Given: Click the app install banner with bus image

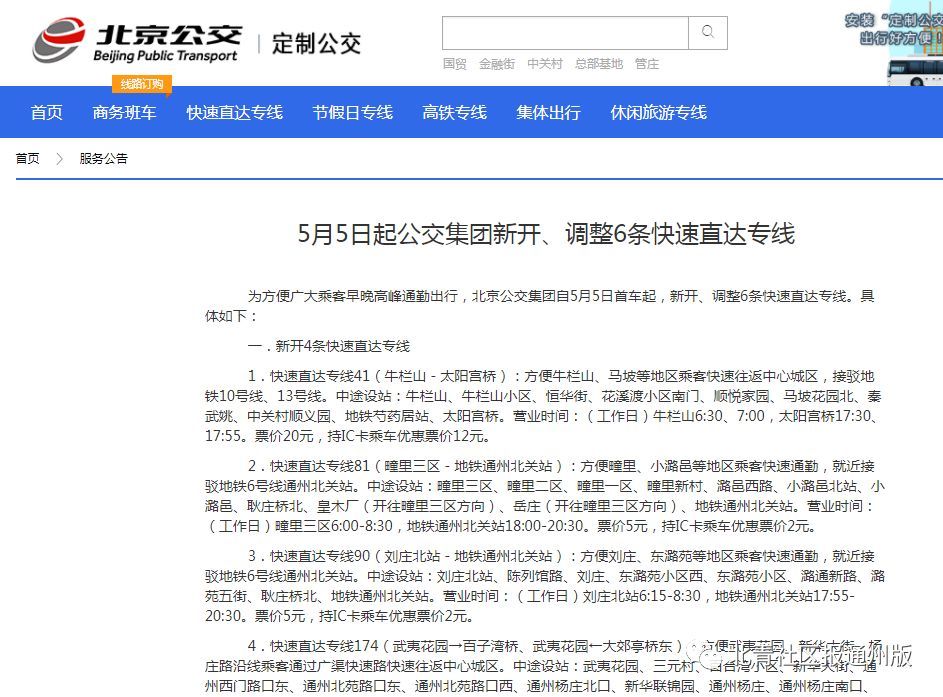Looking at the screenshot, I should (x=895, y=45).
